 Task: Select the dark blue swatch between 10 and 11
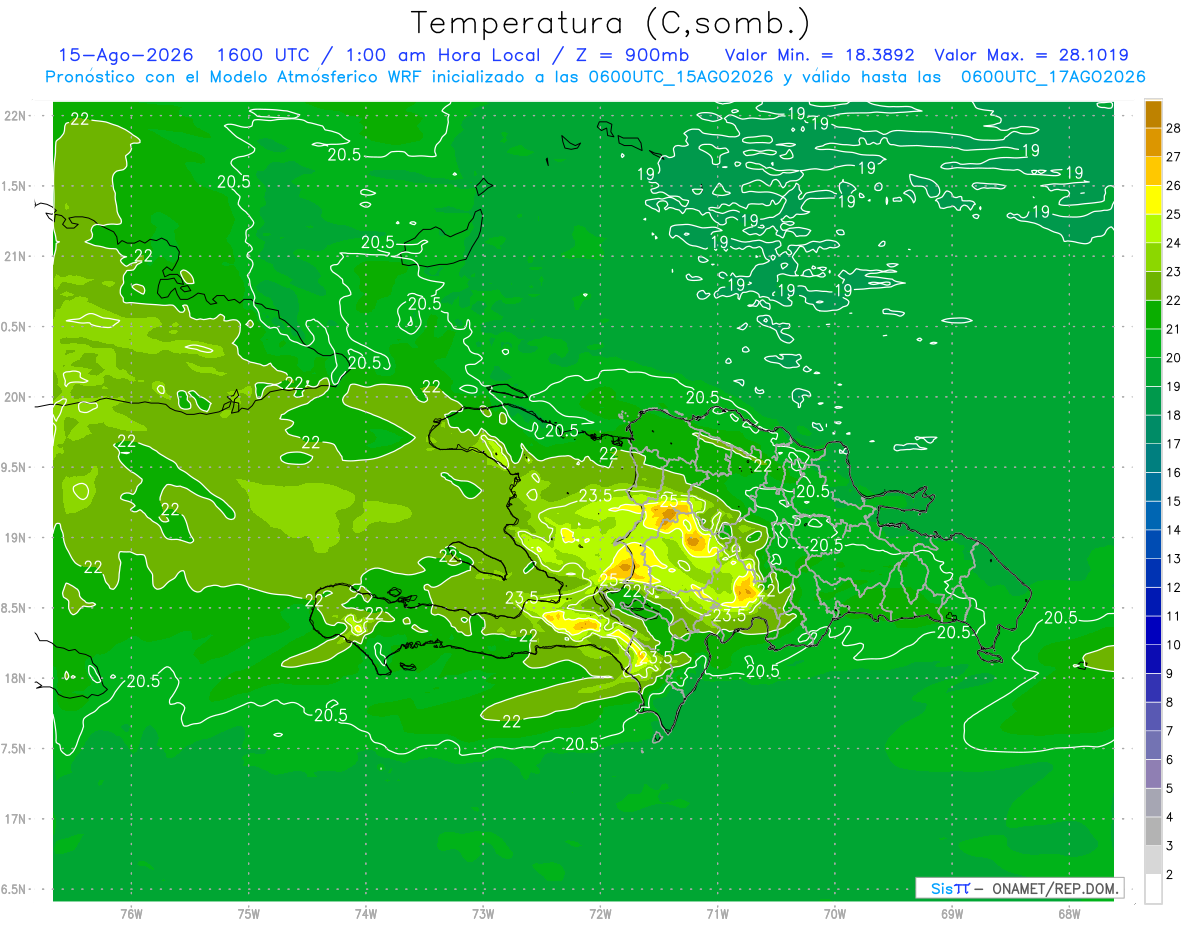point(1153,631)
